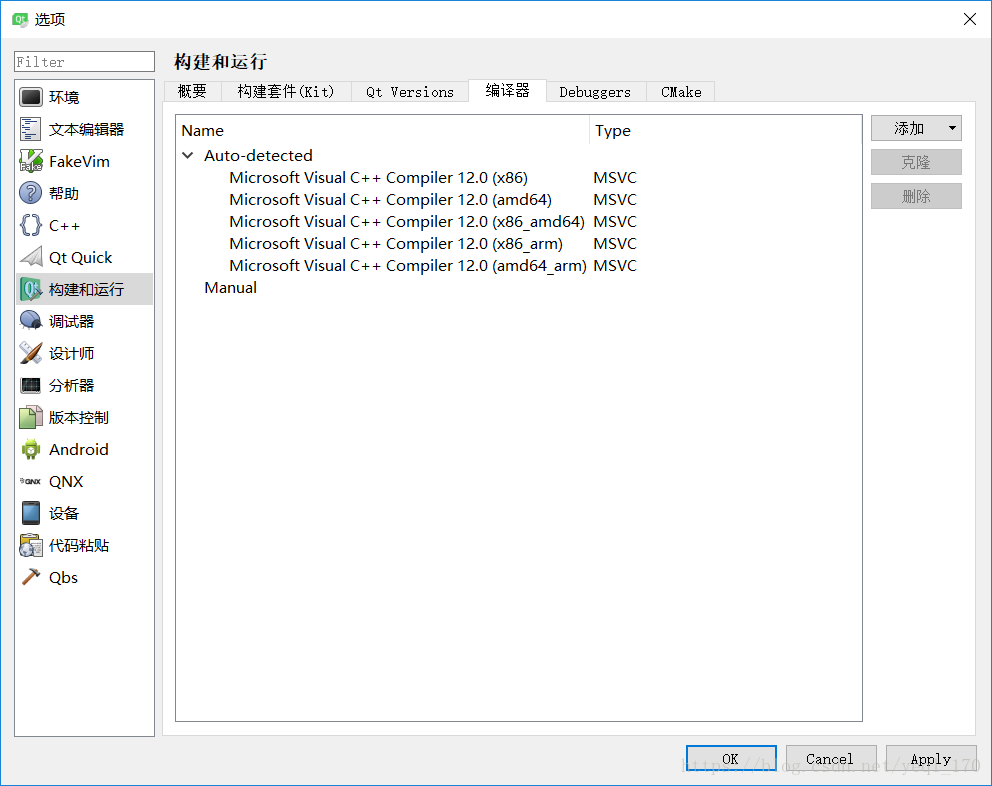Viewport: 992px width, 786px height.
Task: Switch to the Qt Versions tab
Action: (410, 92)
